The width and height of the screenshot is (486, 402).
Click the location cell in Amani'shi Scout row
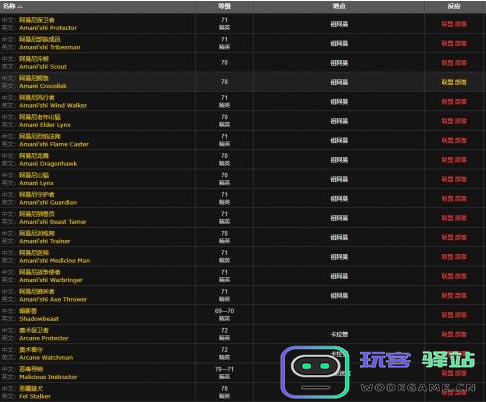339,63
